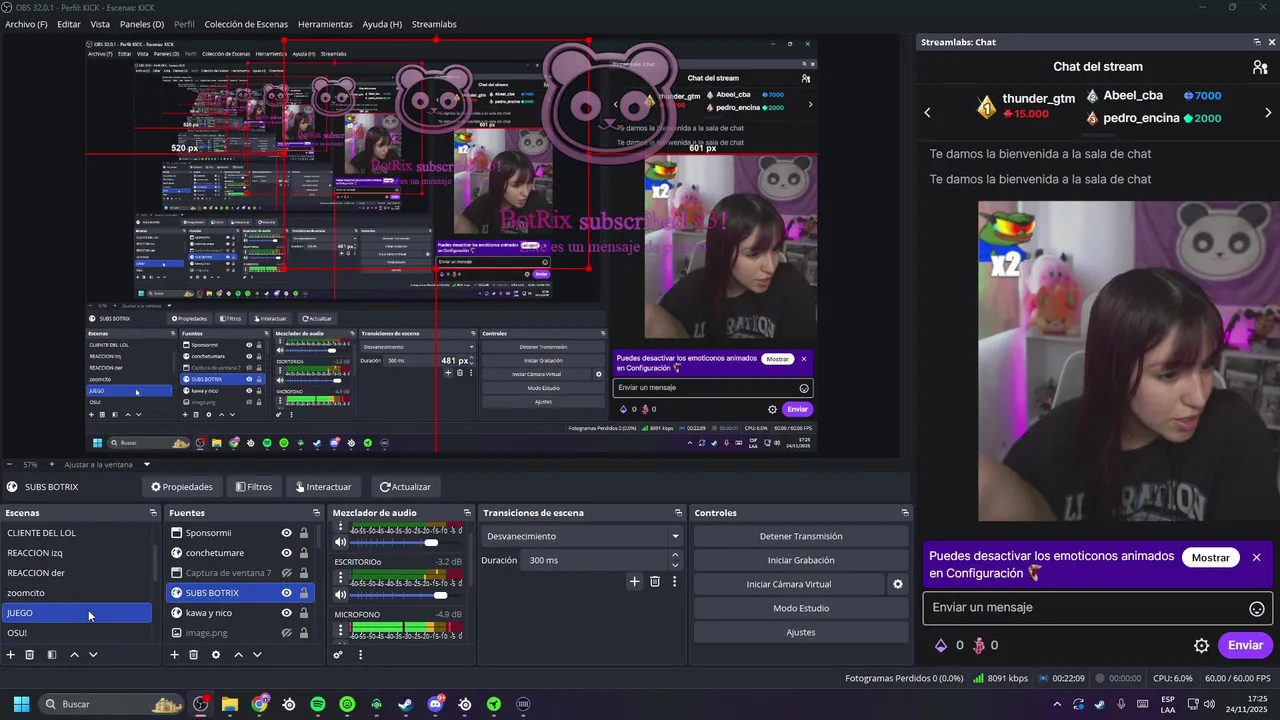Click Enviar to send chat message
Screen dimensions: 1280x720
pos(1245,645)
